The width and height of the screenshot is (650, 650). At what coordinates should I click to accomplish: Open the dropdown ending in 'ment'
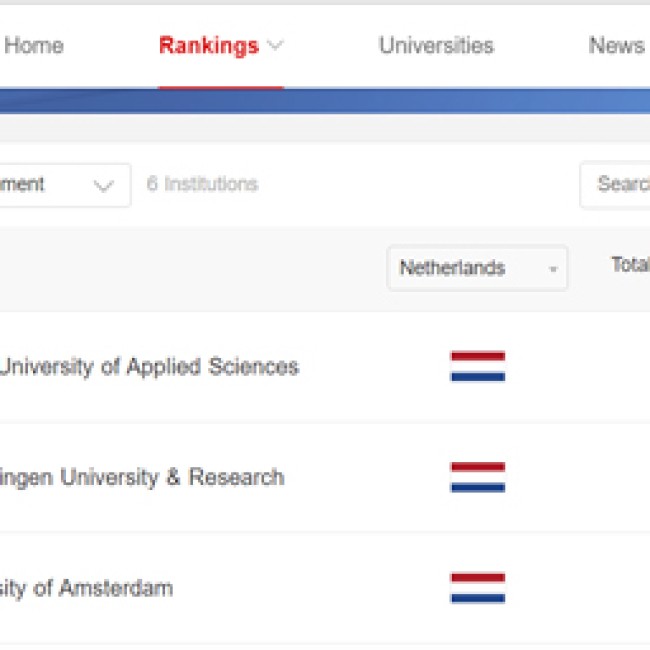[x=64, y=185]
